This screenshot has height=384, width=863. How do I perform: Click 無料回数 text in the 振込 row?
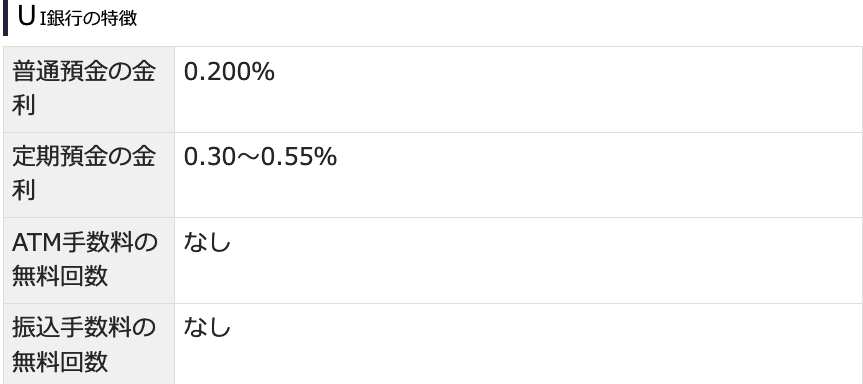click(60, 361)
